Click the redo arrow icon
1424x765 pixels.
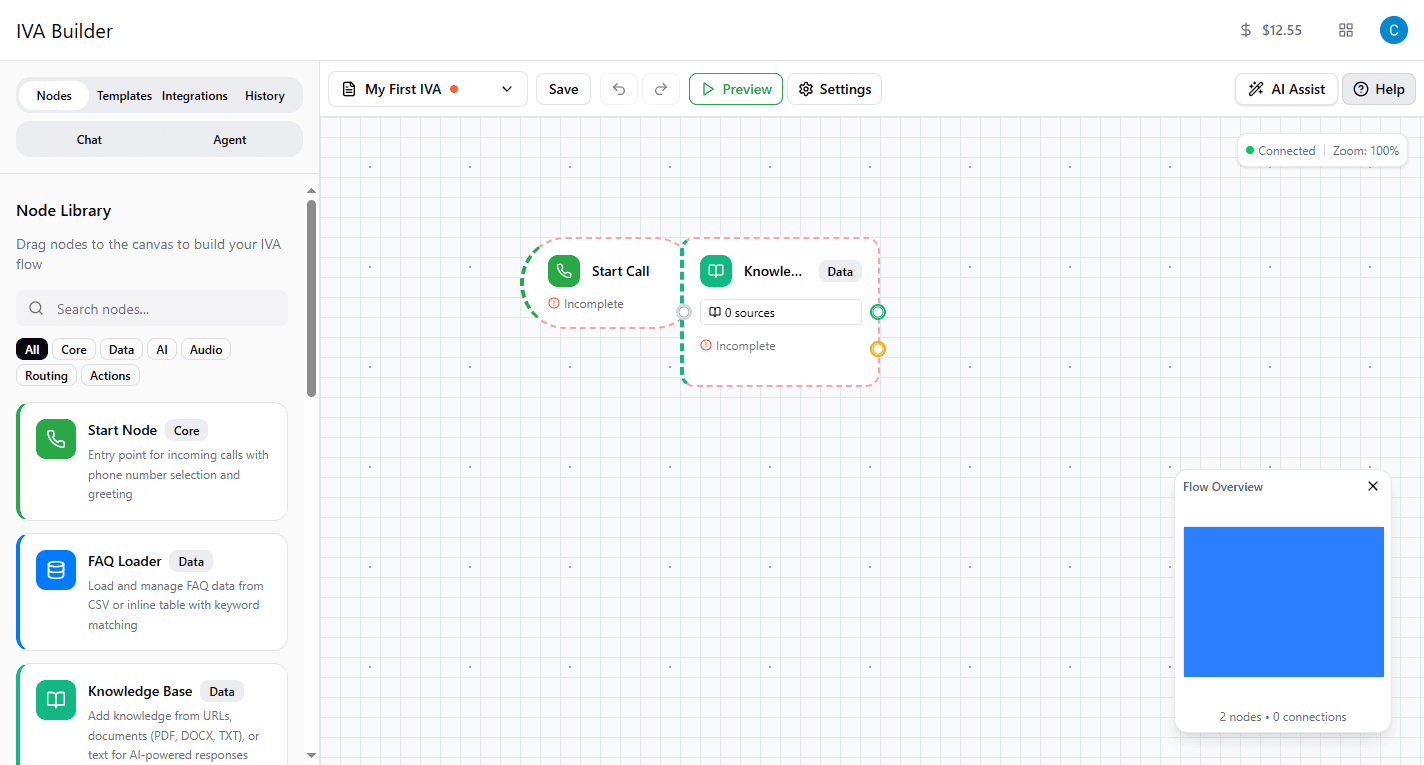pos(661,88)
